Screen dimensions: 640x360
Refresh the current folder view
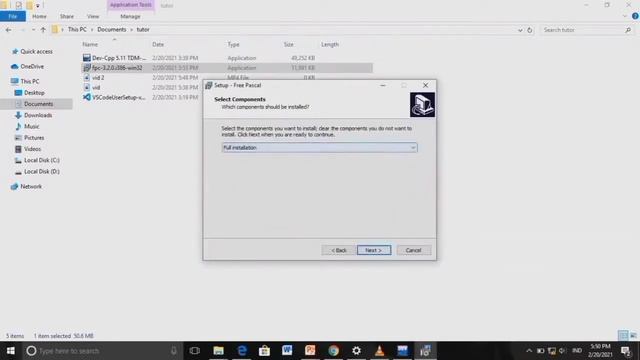pos(529,30)
